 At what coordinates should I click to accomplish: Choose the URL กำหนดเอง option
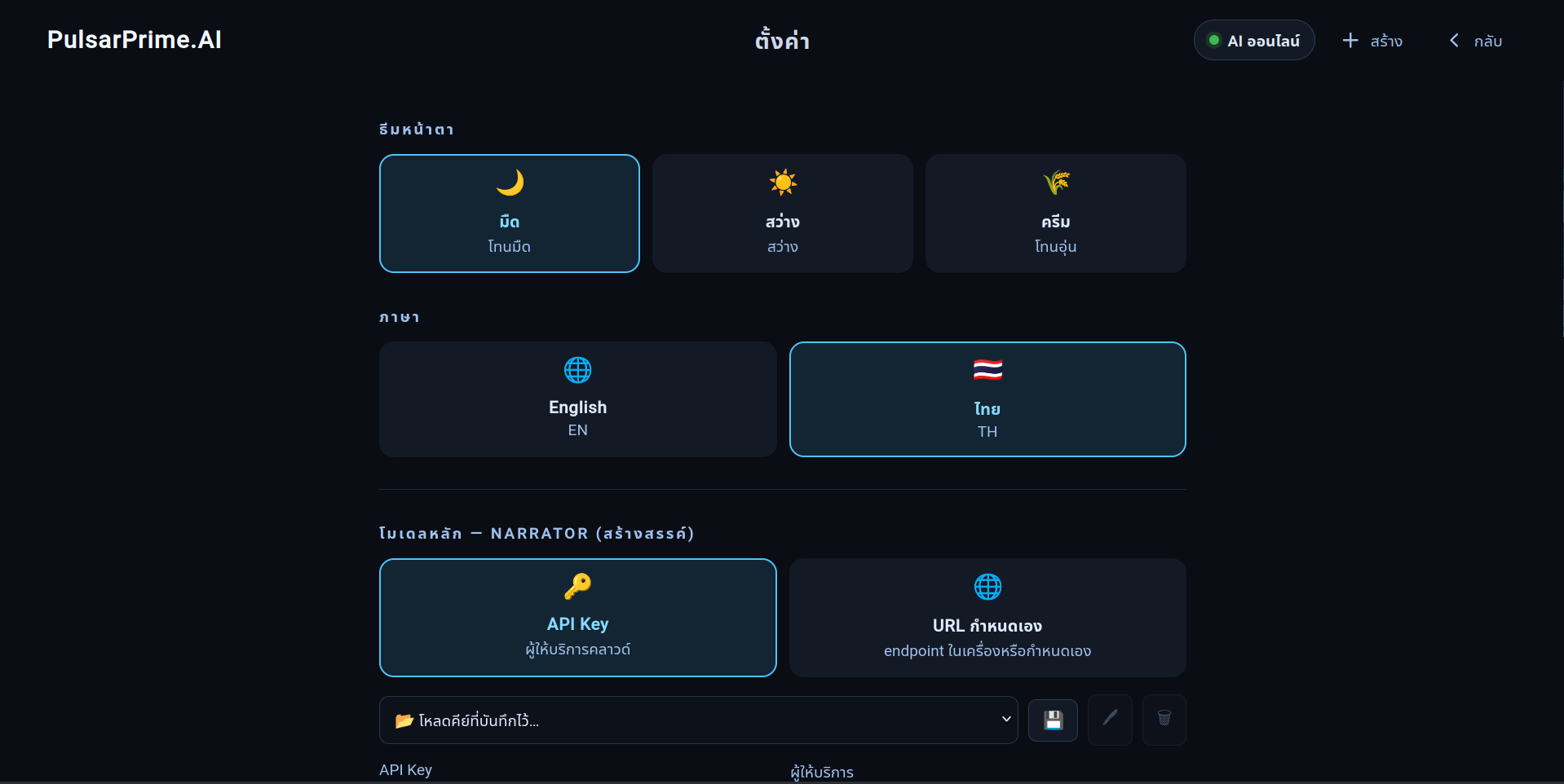point(987,618)
